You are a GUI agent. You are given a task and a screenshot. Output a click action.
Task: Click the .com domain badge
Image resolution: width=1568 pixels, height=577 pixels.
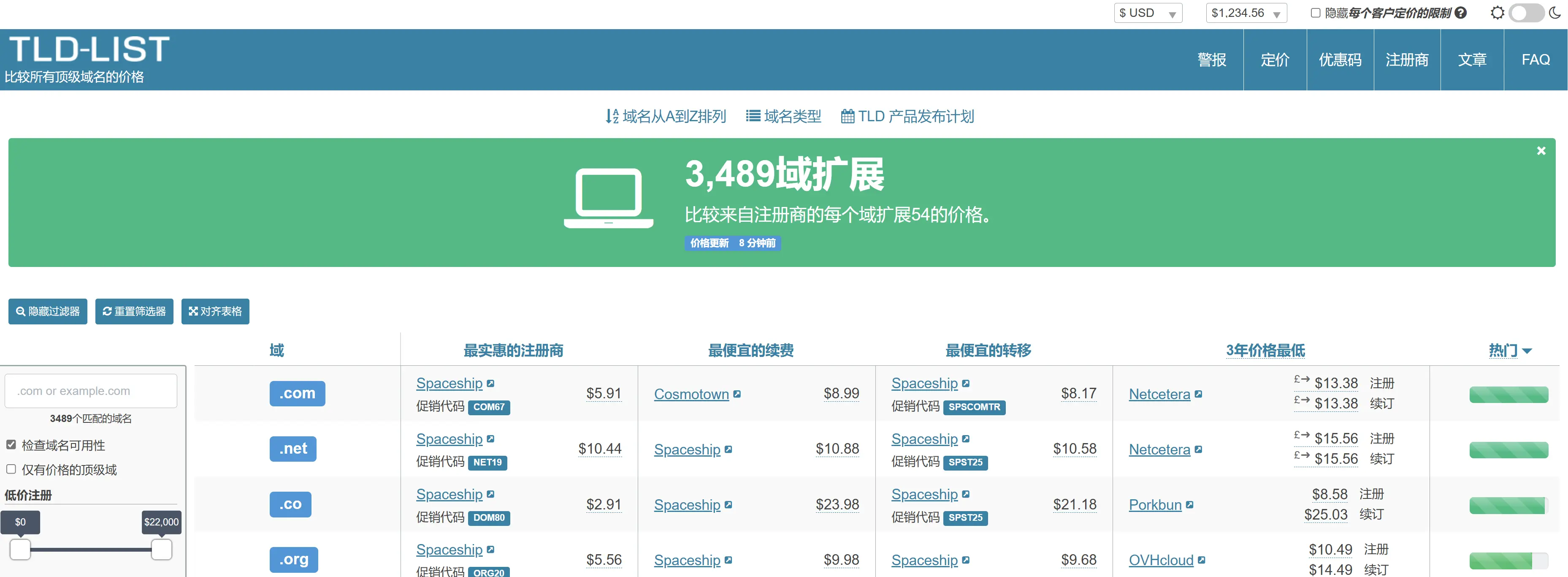click(297, 394)
